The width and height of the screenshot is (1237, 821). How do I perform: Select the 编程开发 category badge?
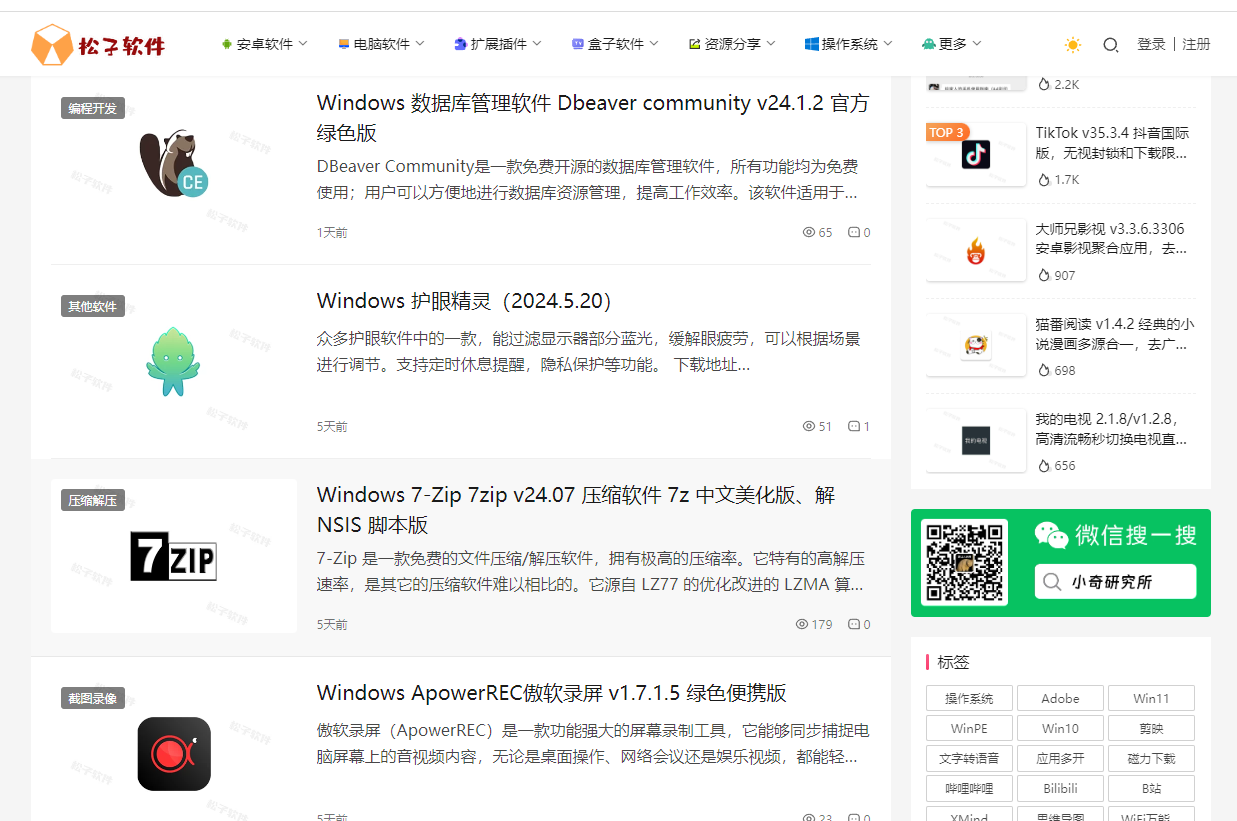93,108
